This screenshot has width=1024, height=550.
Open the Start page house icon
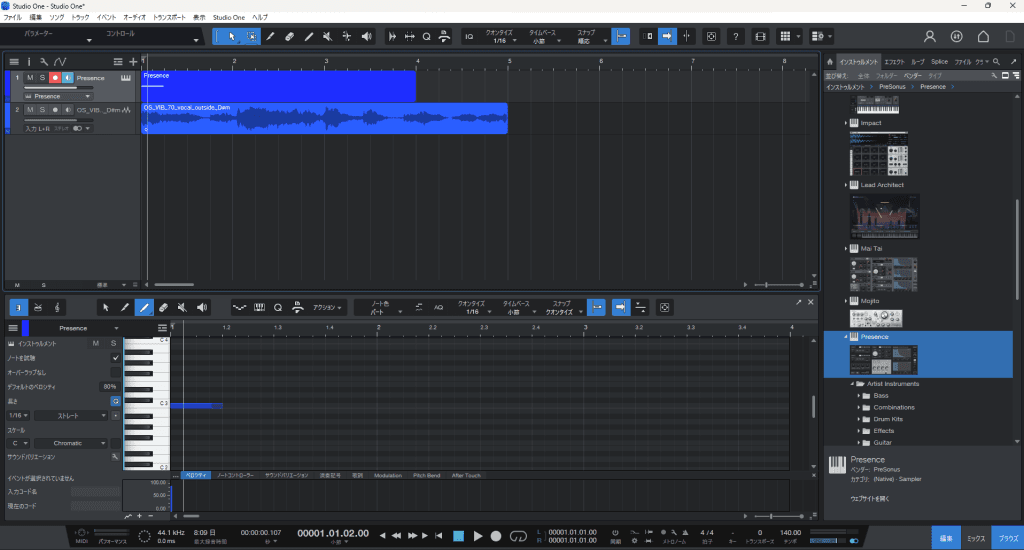983,37
